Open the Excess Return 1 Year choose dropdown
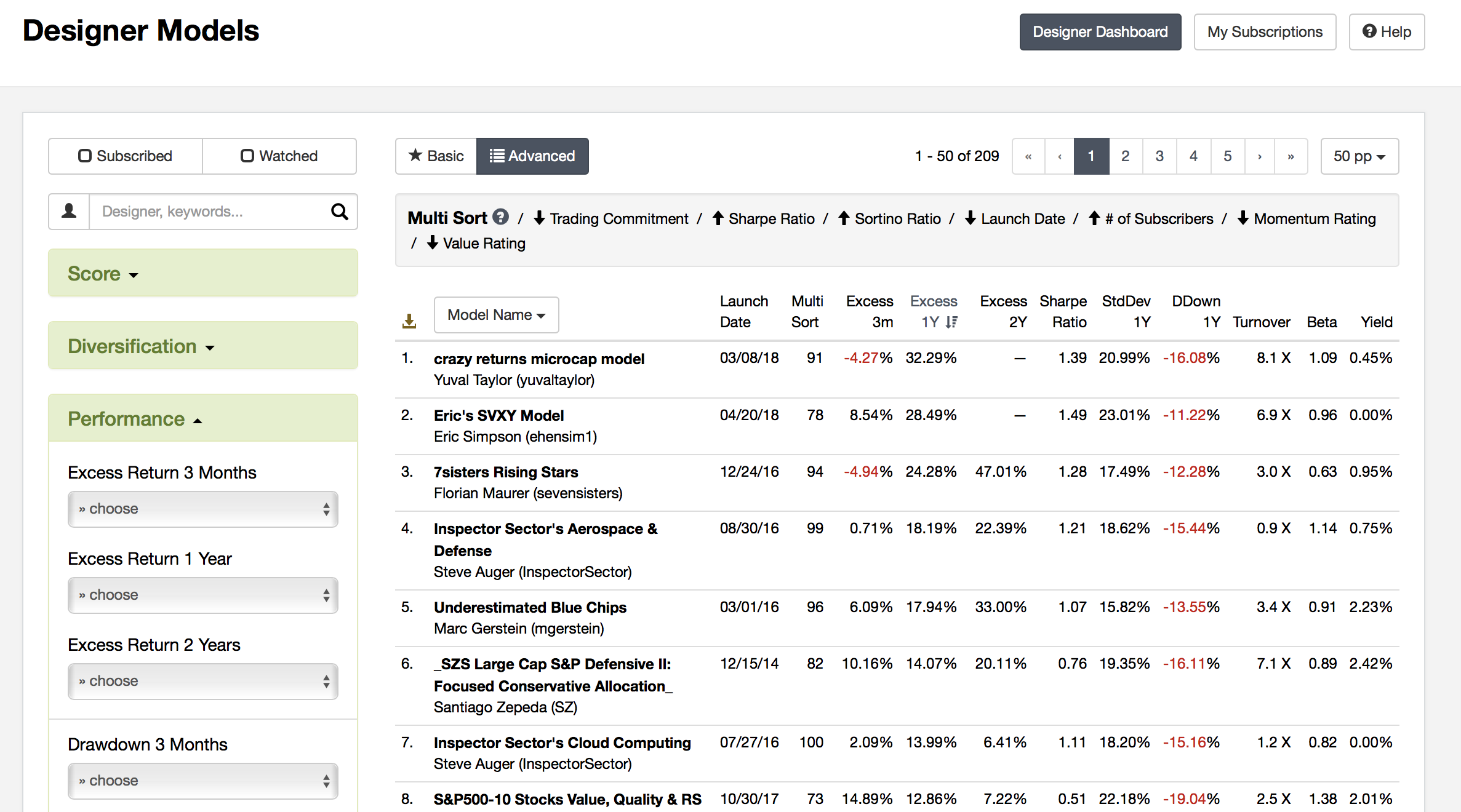The width and height of the screenshot is (1461, 812). tap(203, 595)
